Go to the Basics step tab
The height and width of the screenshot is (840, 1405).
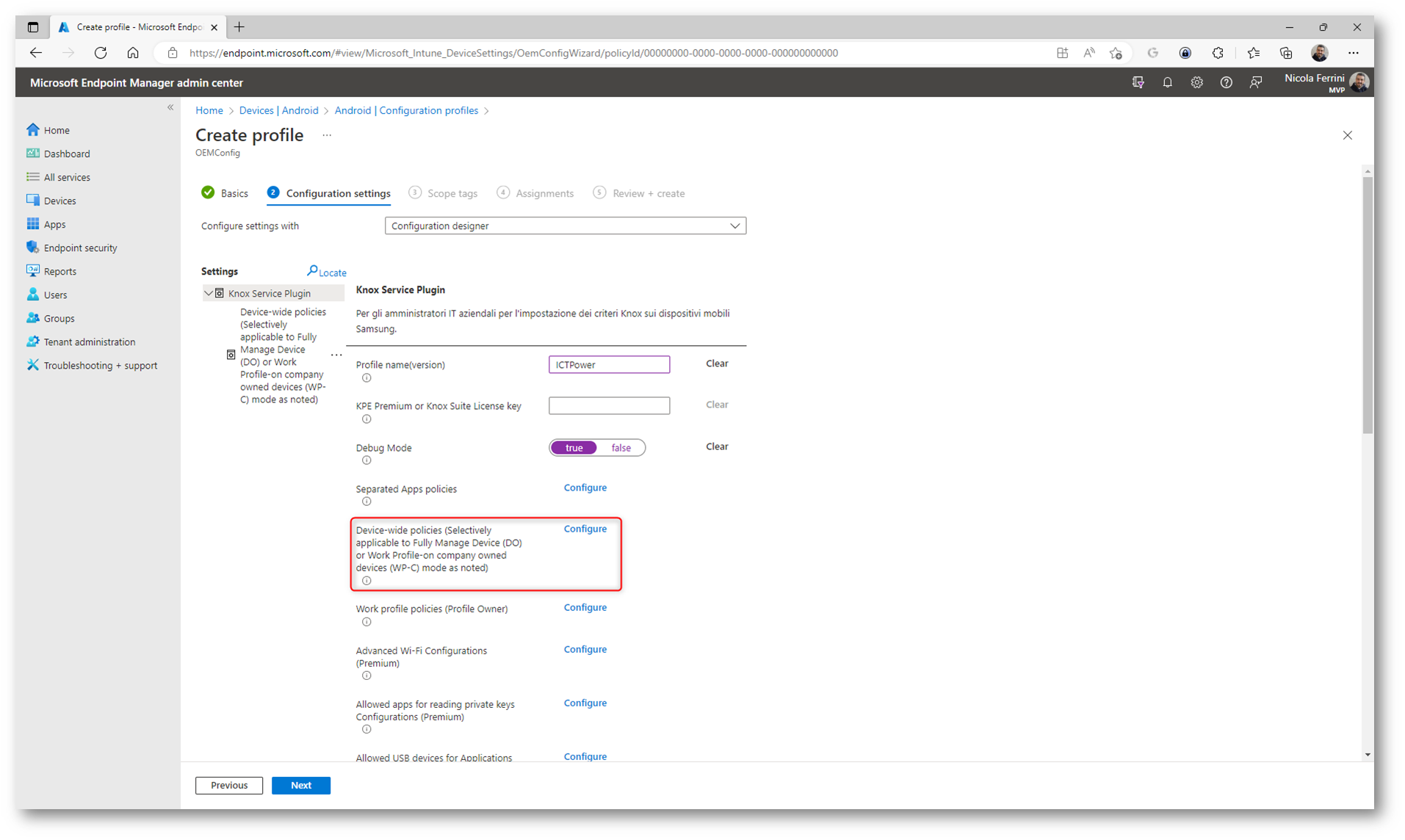point(225,193)
